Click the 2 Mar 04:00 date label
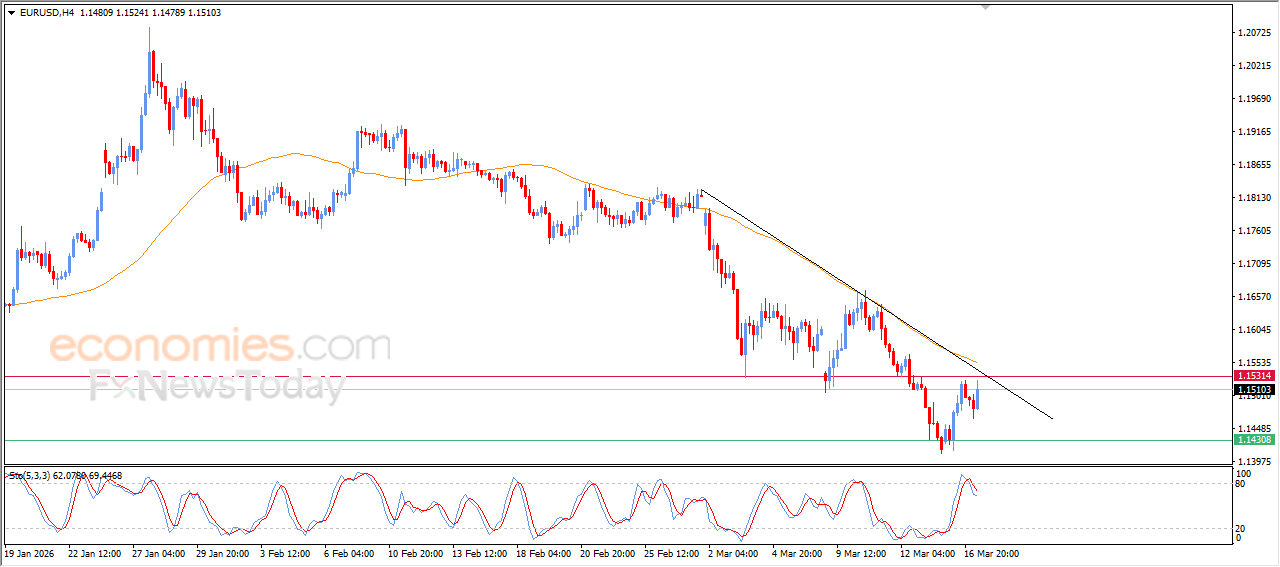Image resolution: width=1280 pixels, height=567 pixels. click(x=734, y=553)
